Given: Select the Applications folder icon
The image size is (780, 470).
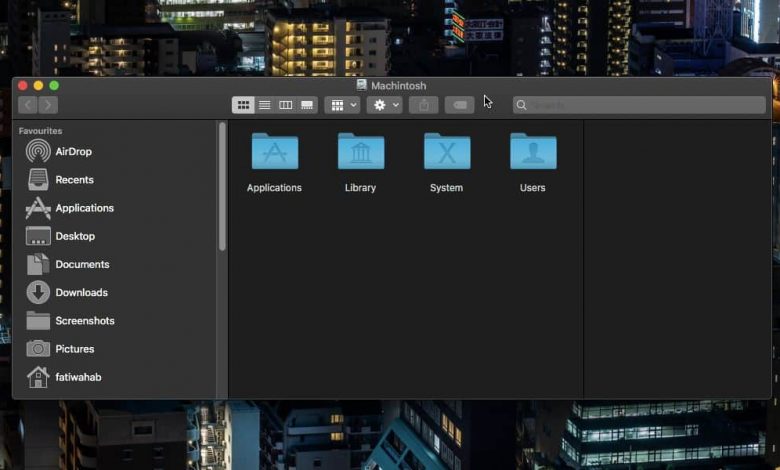Looking at the screenshot, I should [x=275, y=151].
